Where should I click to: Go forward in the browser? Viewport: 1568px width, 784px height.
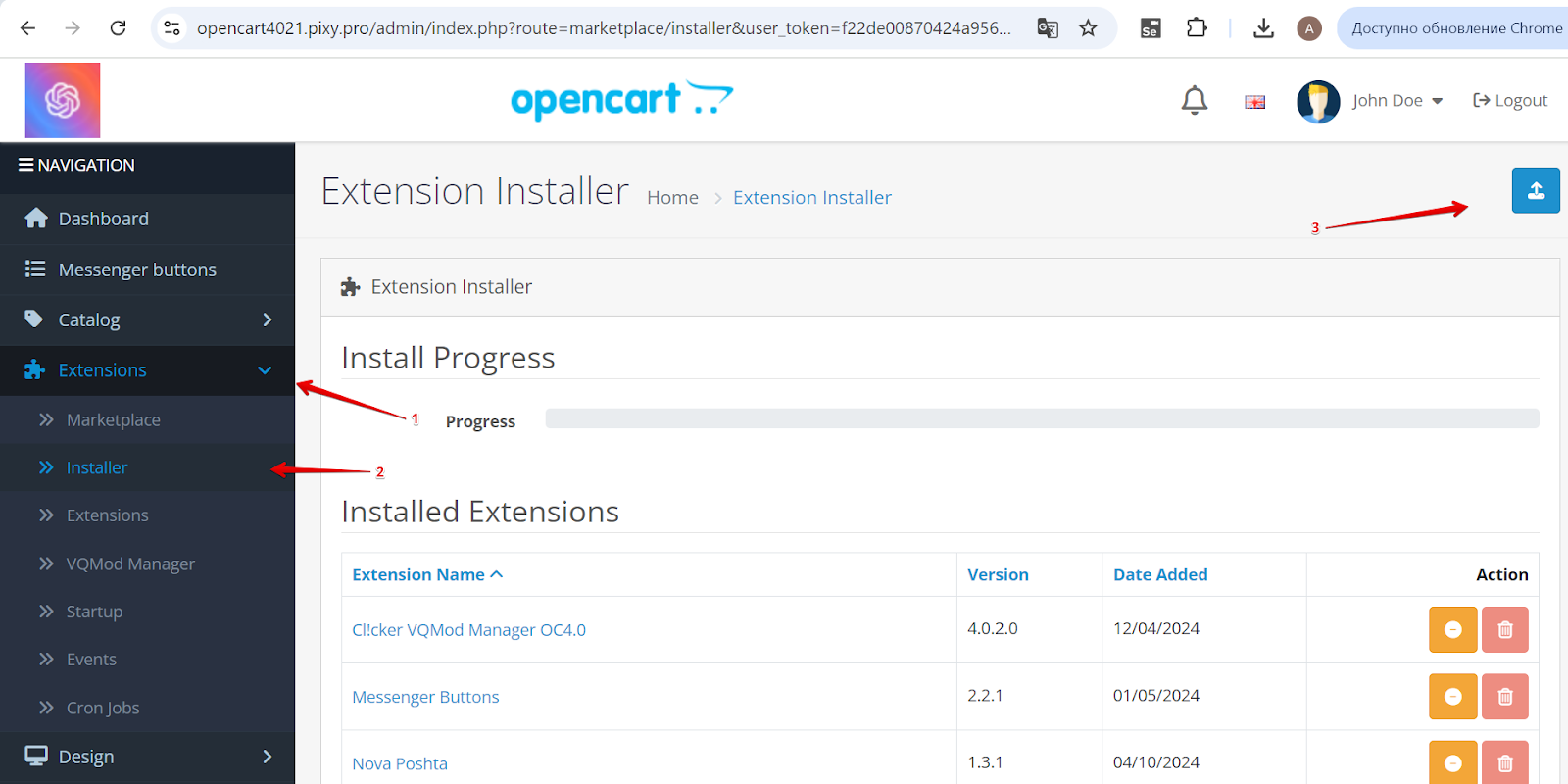click(73, 28)
